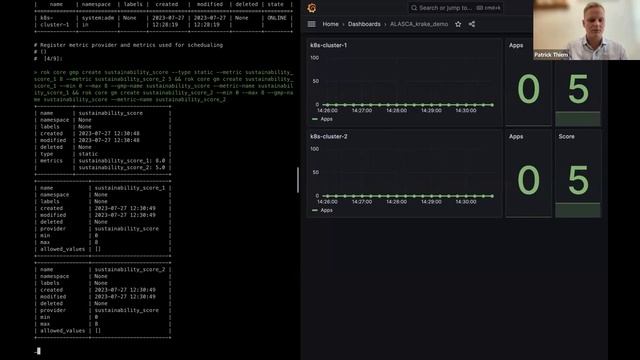Screen dimensions: 640x360
Task: Click the green legend line swatch in k8s-cluster-1
Action: coord(315,119)
